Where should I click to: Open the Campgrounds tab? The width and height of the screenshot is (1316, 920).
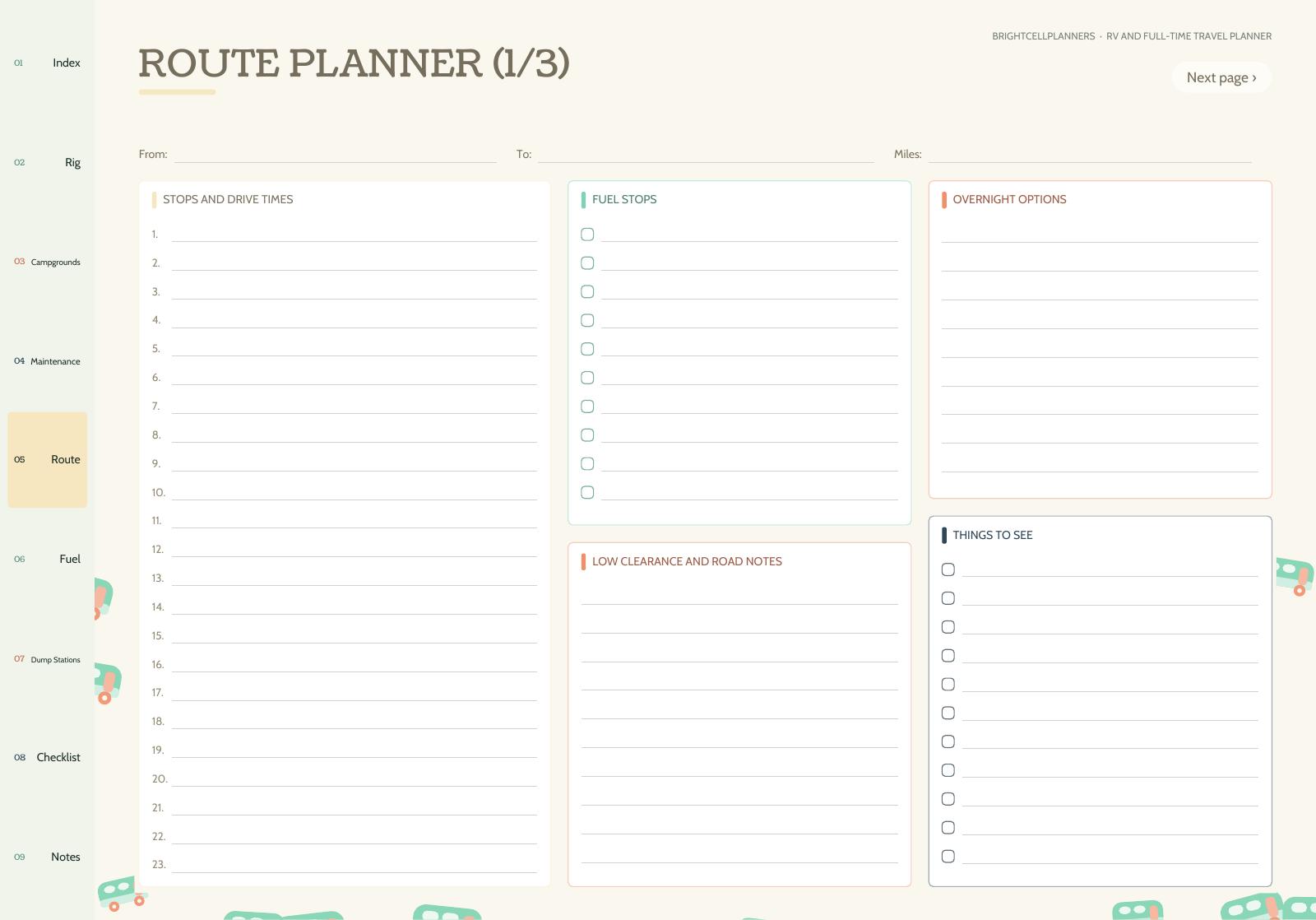(47, 262)
